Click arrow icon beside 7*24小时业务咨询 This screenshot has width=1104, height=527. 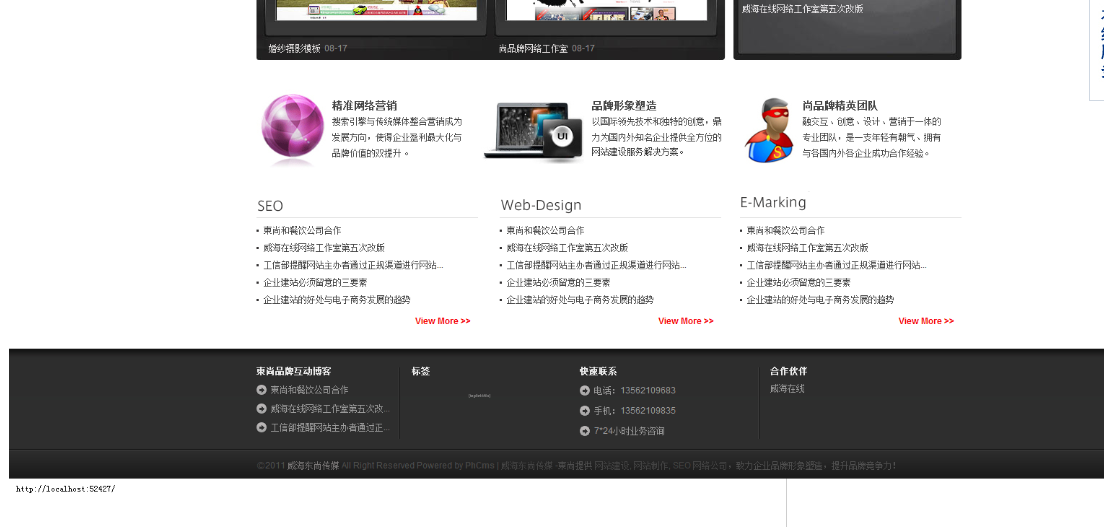(584, 432)
